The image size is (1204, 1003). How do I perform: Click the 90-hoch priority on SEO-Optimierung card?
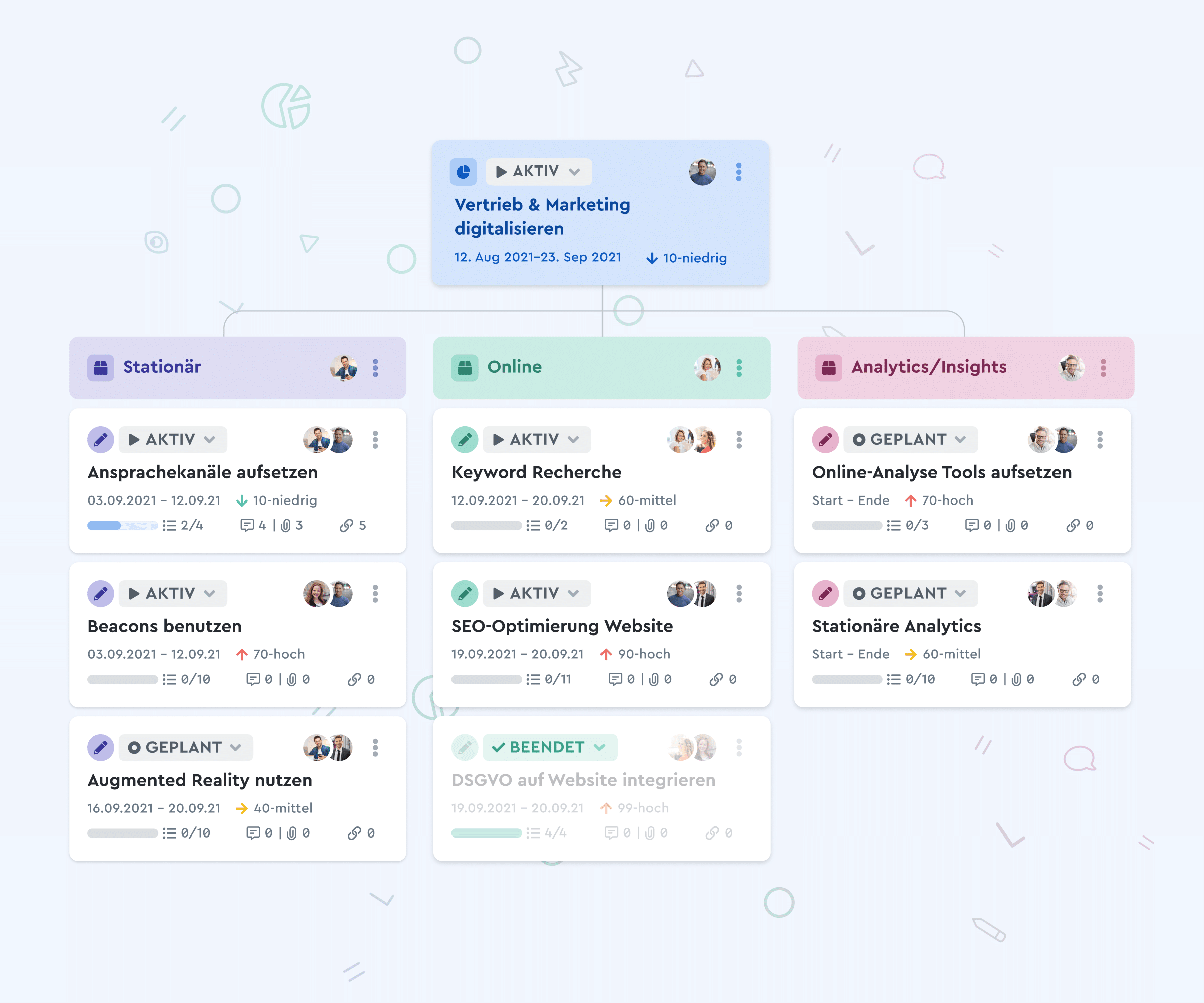[x=635, y=654]
